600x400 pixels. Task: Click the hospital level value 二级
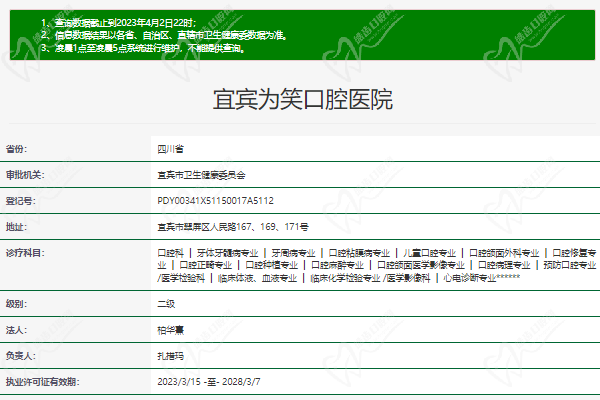[x=166, y=303]
